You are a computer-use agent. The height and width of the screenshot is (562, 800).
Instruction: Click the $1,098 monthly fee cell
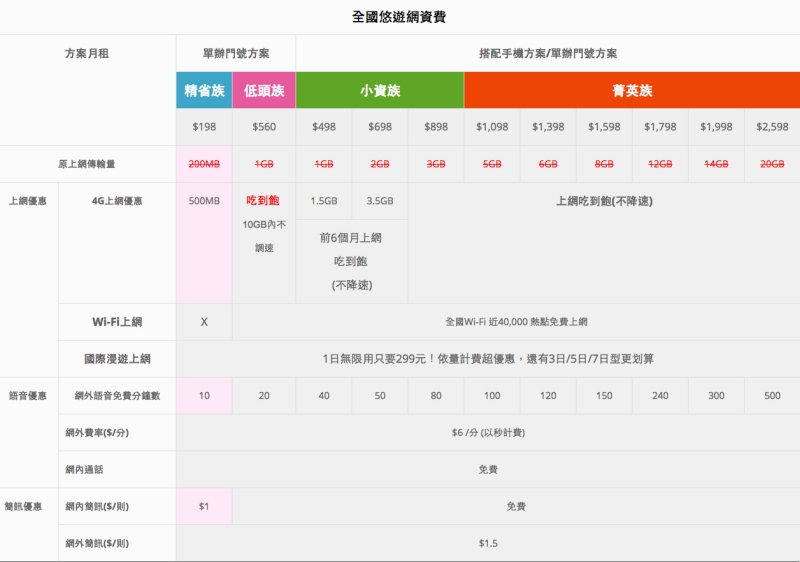(x=492, y=127)
